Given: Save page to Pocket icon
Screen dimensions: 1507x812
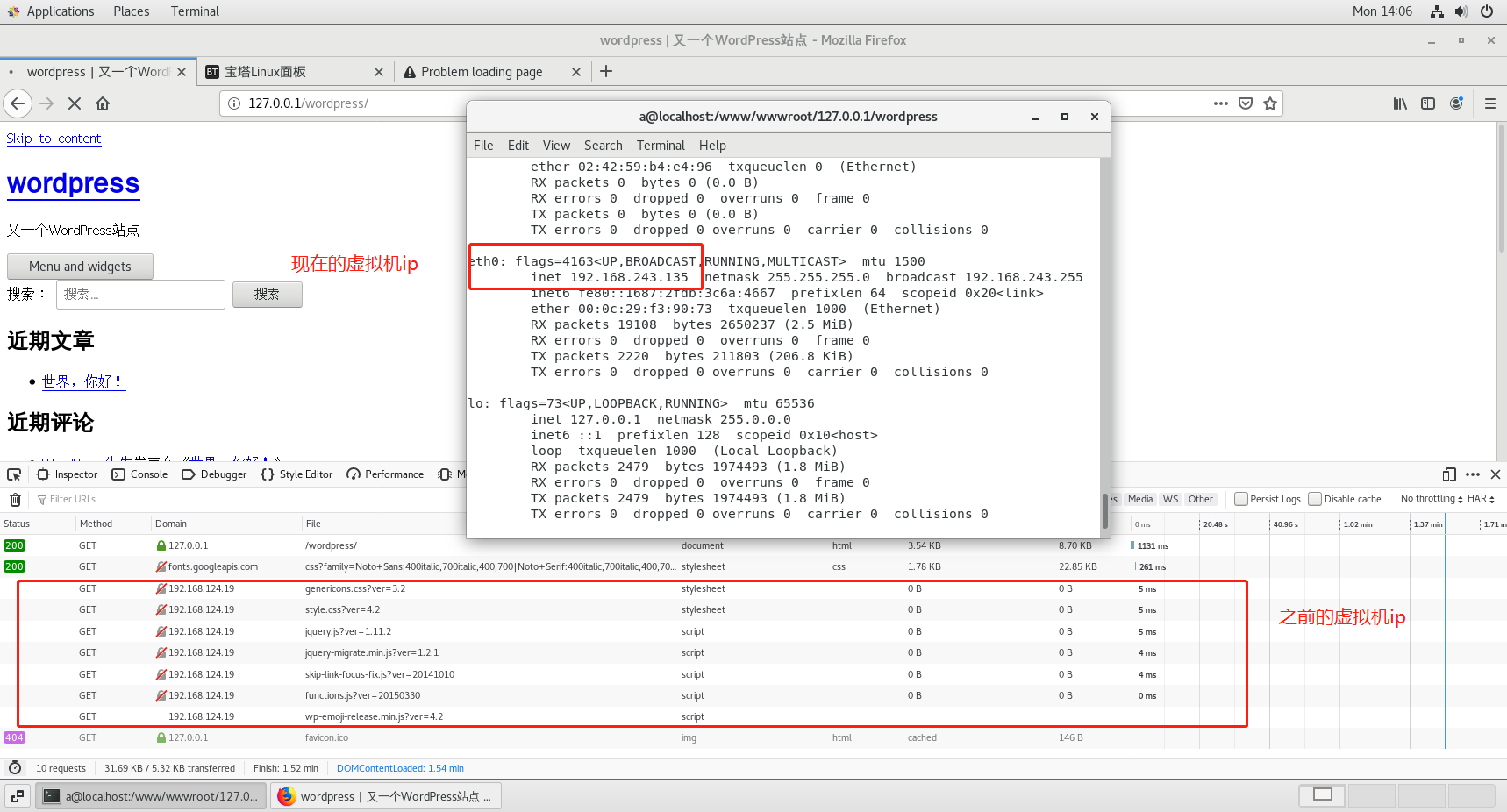Looking at the screenshot, I should pyautogui.click(x=1245, y=103).
